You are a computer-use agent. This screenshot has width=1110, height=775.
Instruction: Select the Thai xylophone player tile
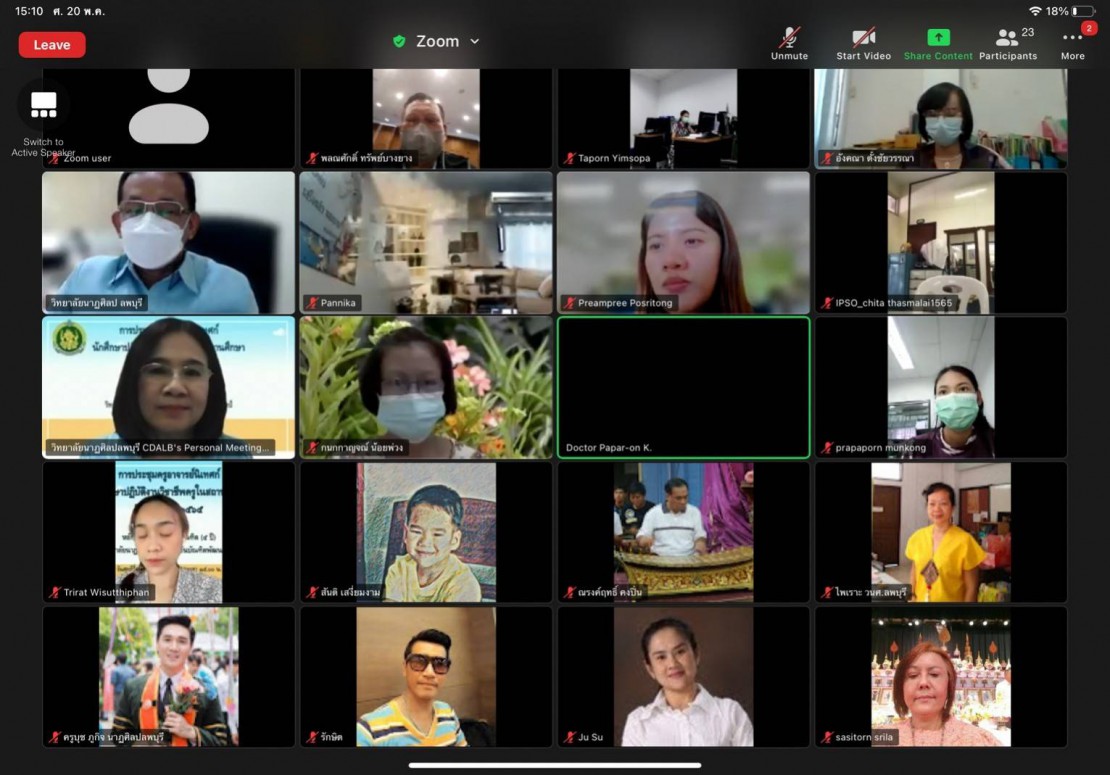click(683, 532)
